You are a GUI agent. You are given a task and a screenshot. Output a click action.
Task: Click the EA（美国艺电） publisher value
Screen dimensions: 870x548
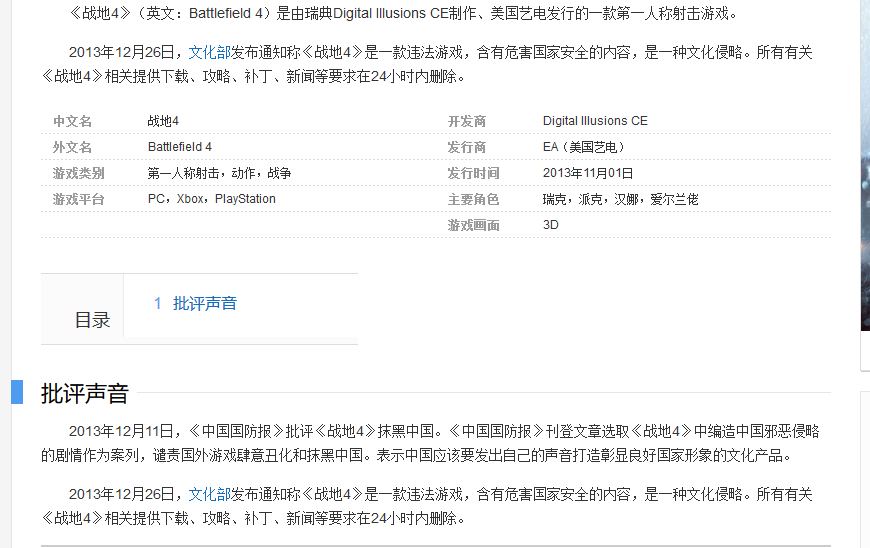584,147
